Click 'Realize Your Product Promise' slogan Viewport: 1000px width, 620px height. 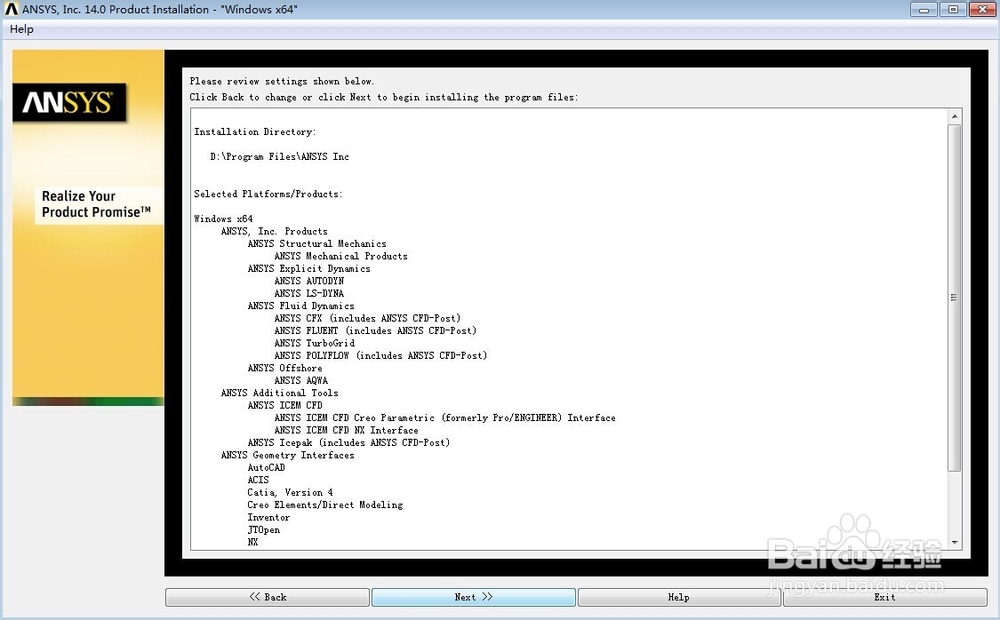pyautogui.click(x=96, y=204)
